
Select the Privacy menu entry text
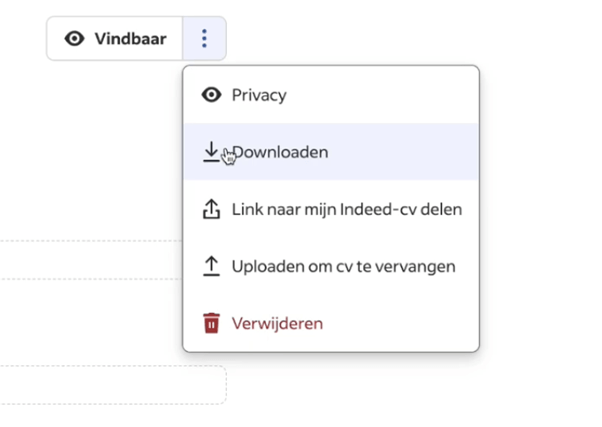[259, 95]
